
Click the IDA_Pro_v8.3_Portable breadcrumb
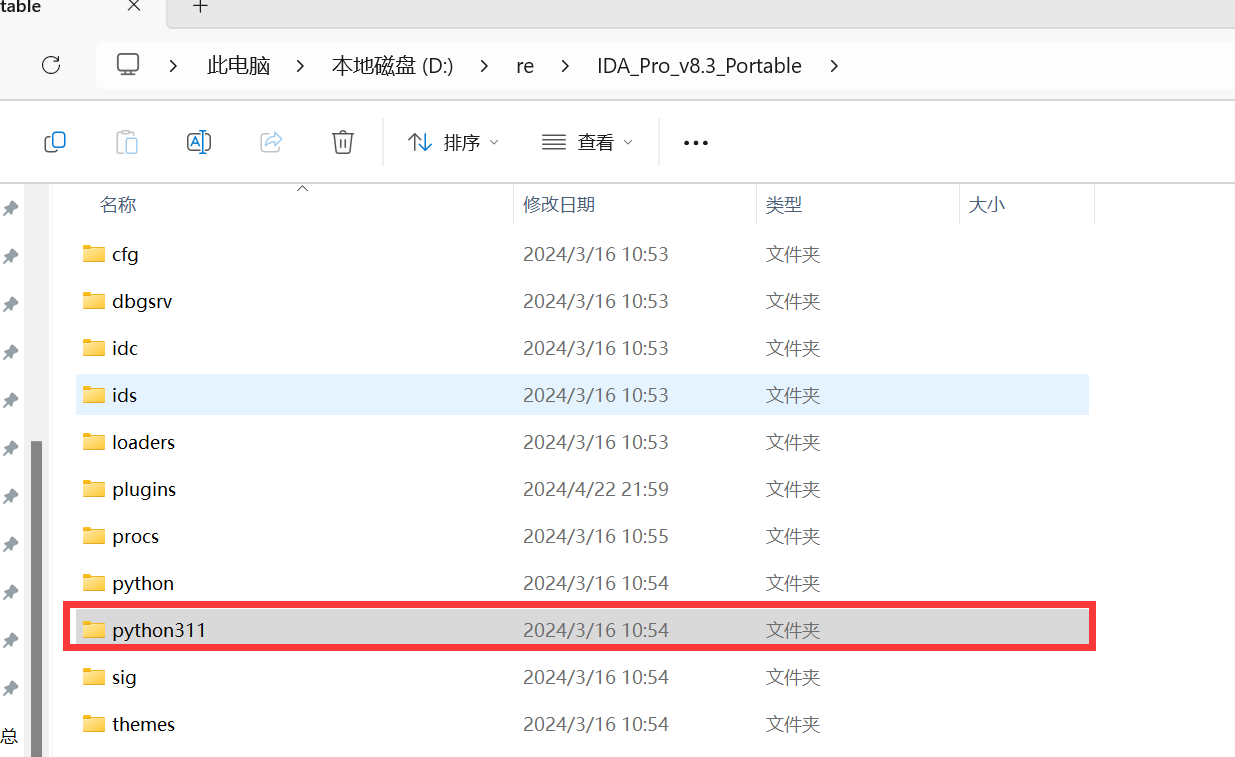coord(699,66)
